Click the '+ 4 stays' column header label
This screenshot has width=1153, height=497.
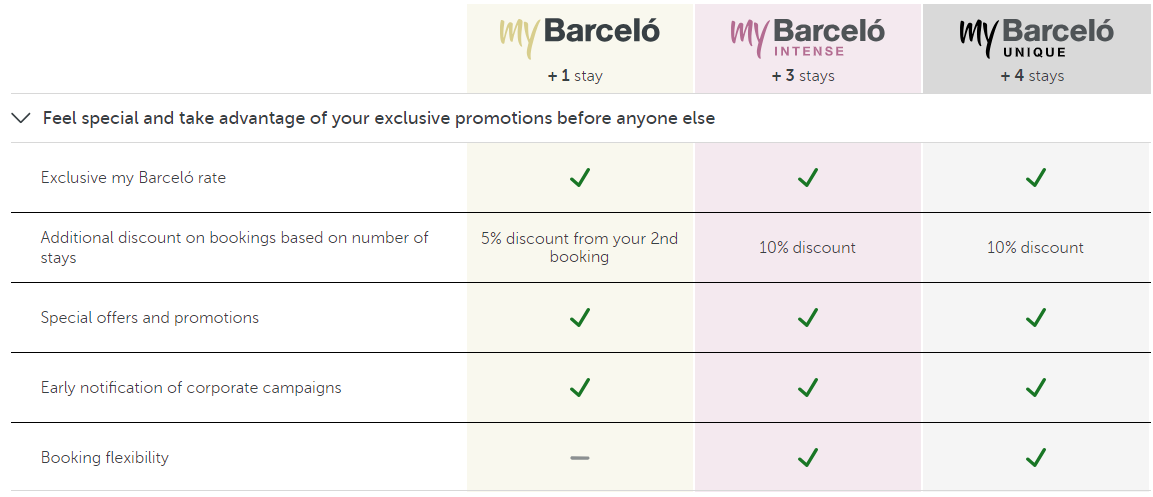click(x=1032, y=76)
